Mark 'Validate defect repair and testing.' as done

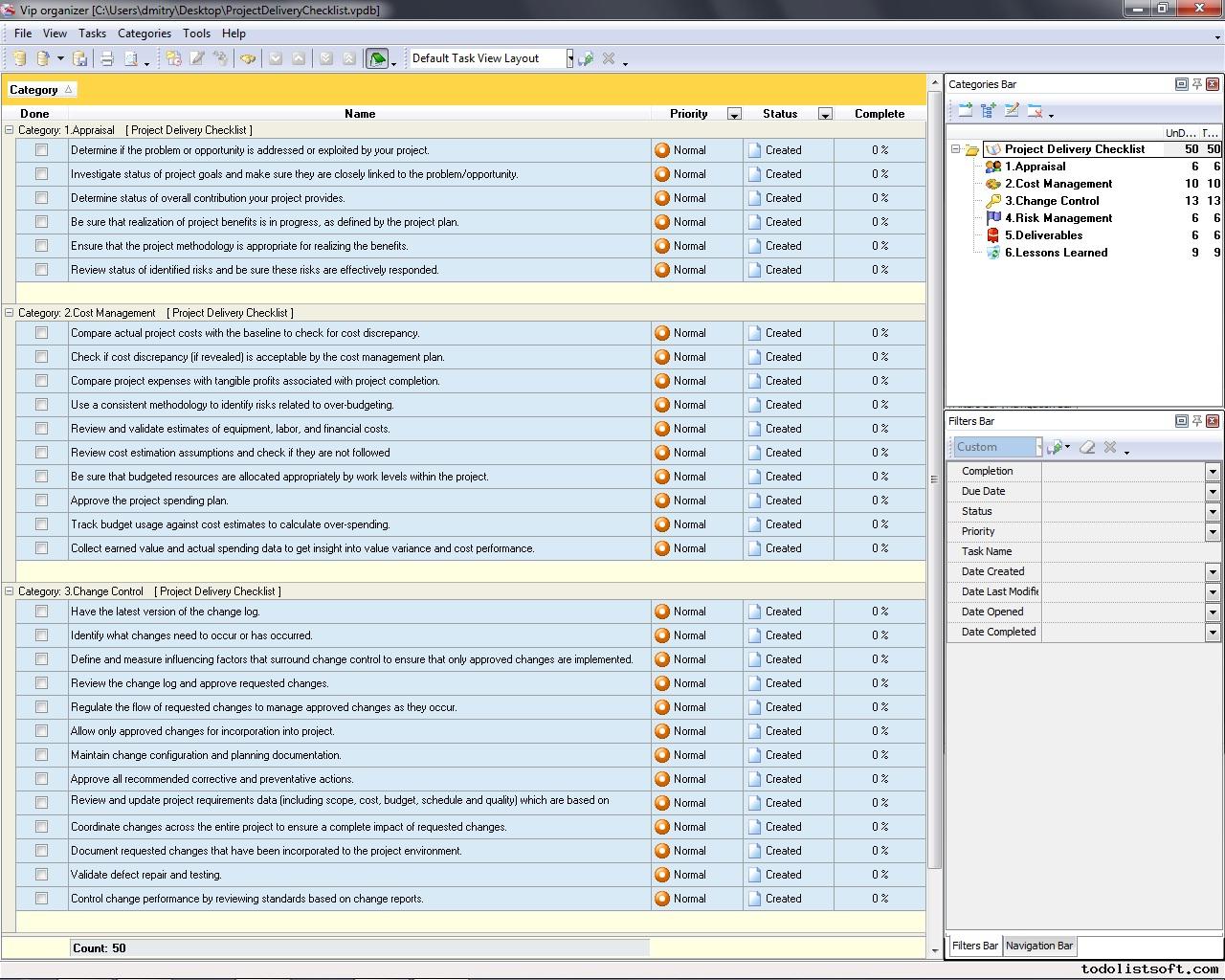(41, 875)
